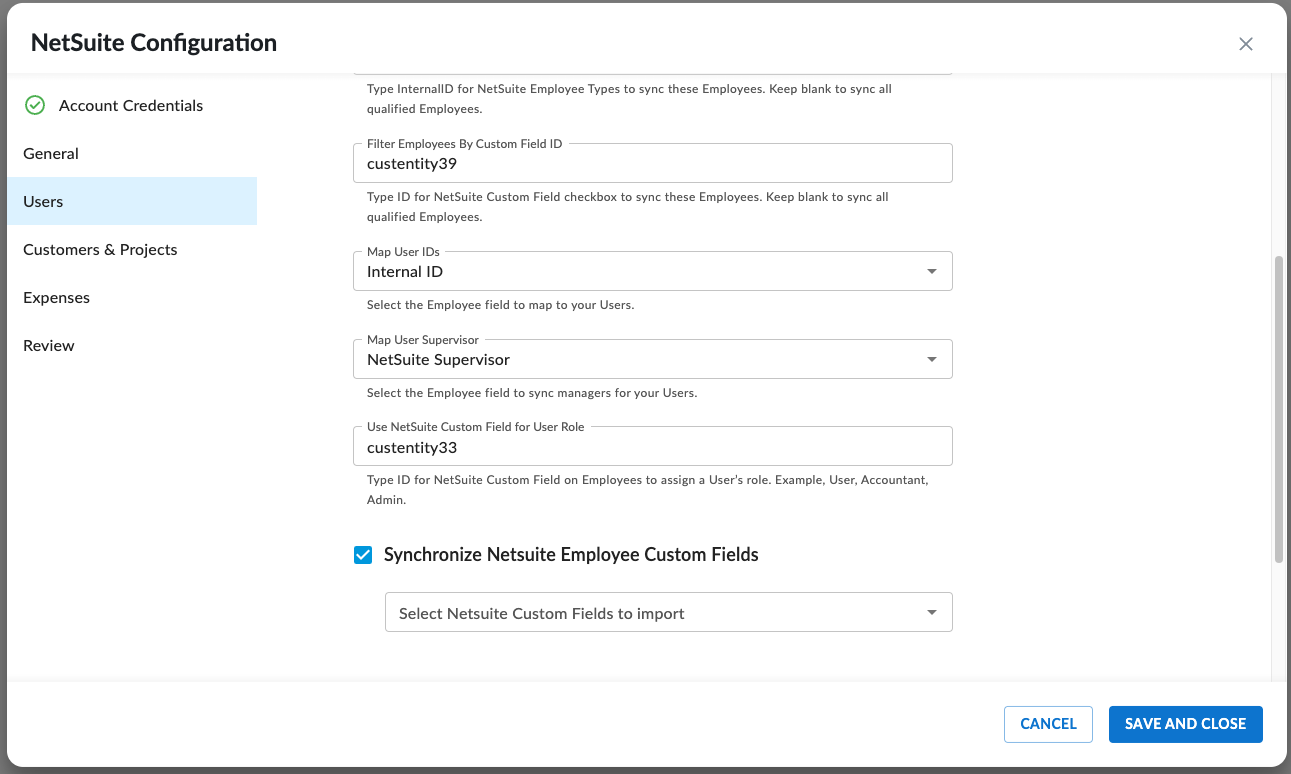The image size is (1291, 774).
Task: Open the Map User IDs dropdown
Action: tap(652, 271)
